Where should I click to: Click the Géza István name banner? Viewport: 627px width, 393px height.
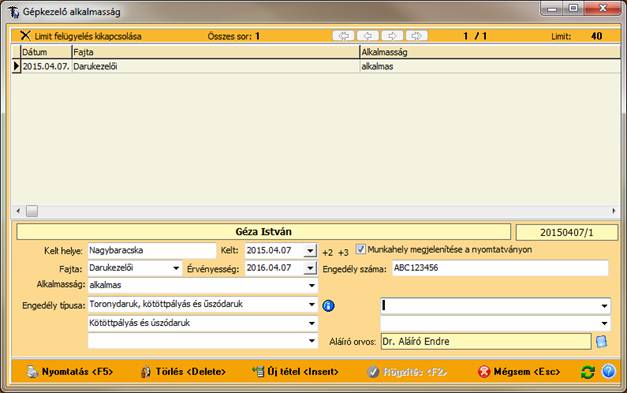[x=264, y=232]
